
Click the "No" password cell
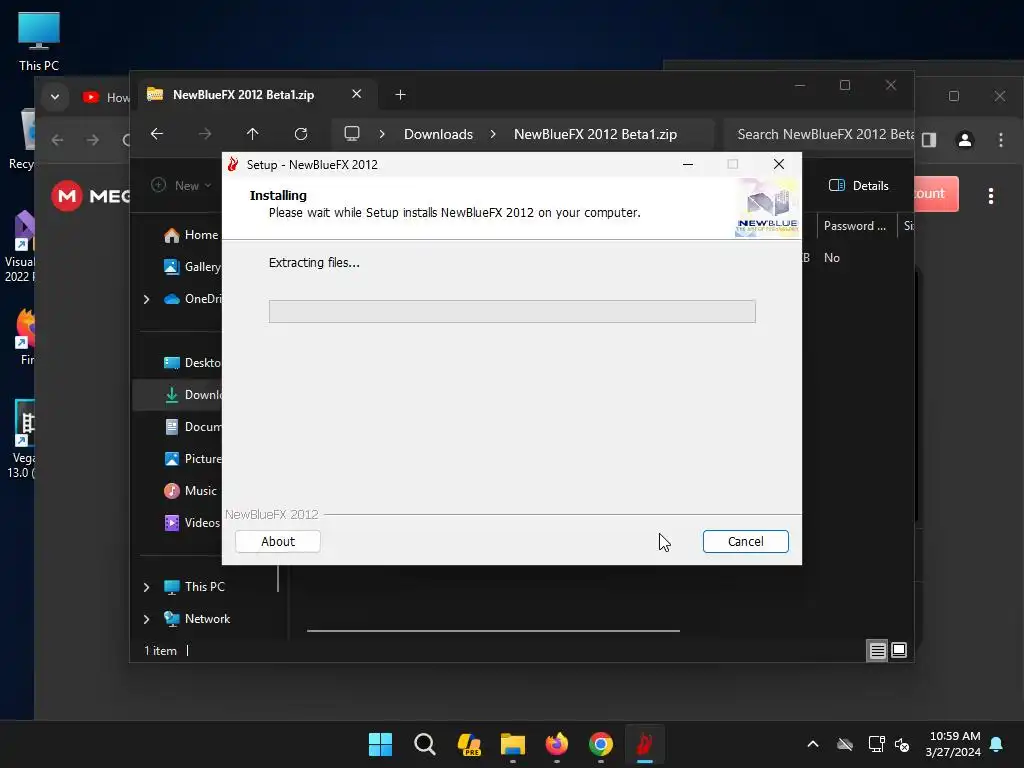(831, 258)
